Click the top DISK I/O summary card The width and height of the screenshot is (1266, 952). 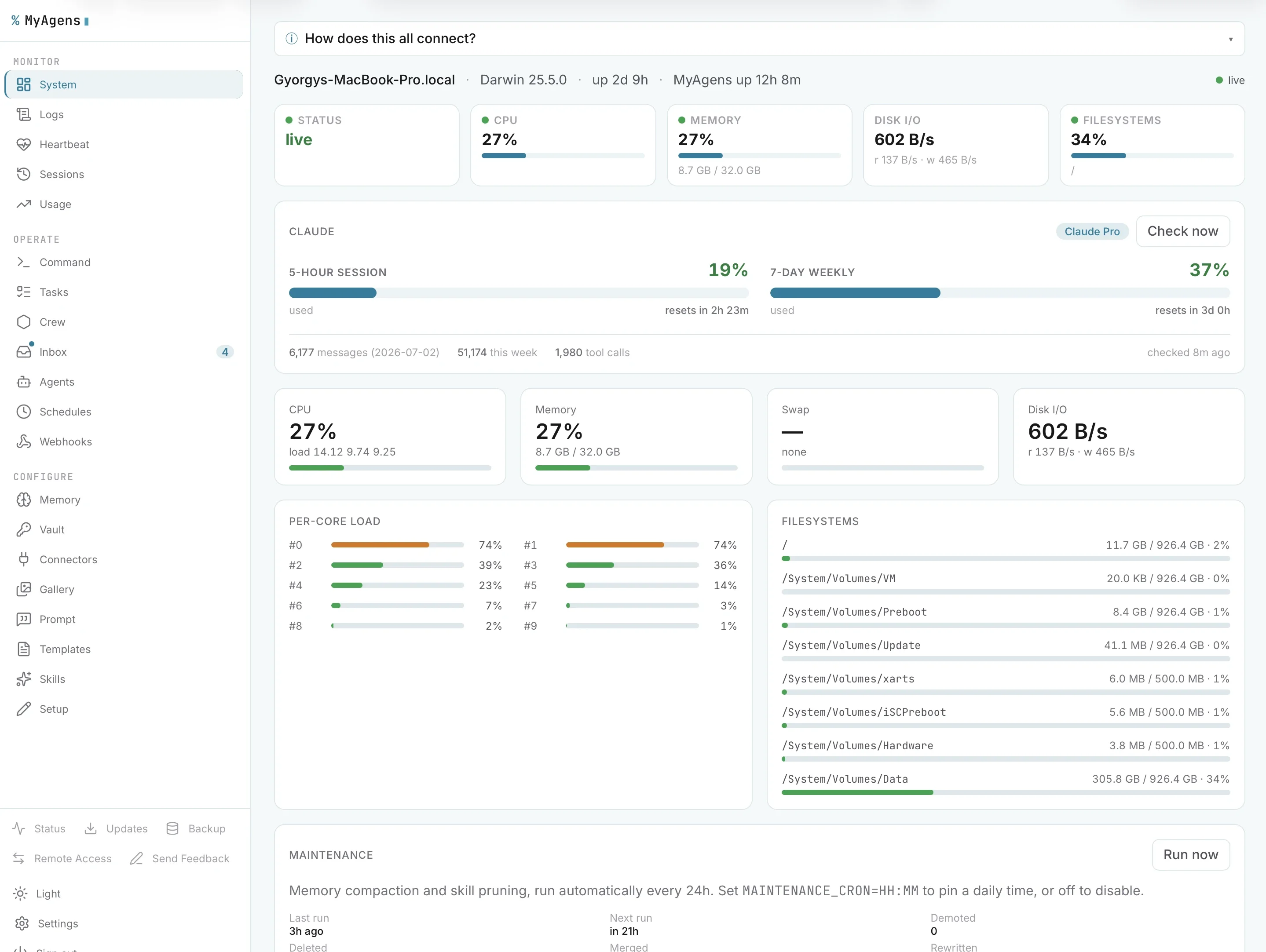click(956, 145)
